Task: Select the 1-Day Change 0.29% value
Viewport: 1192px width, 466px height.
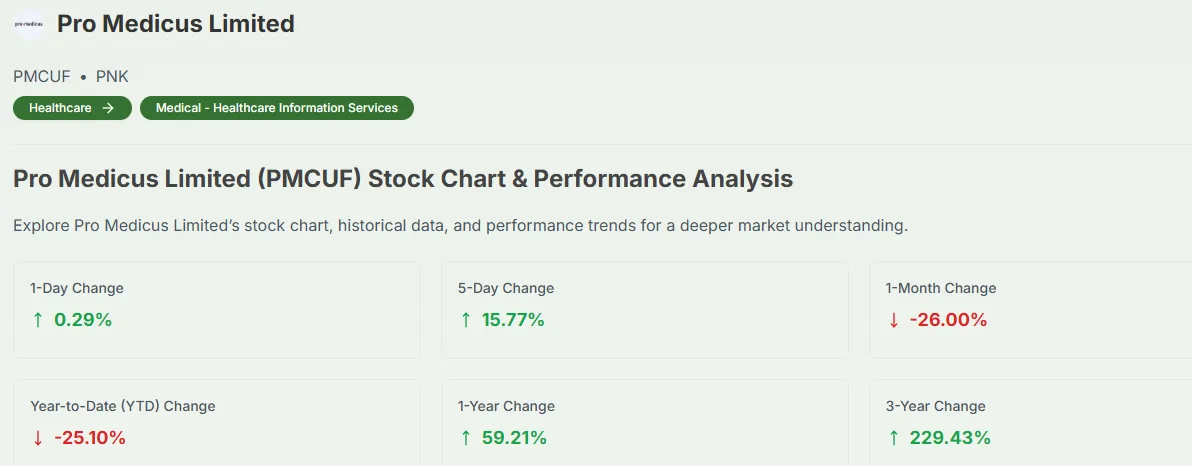Action: point(83,320)
